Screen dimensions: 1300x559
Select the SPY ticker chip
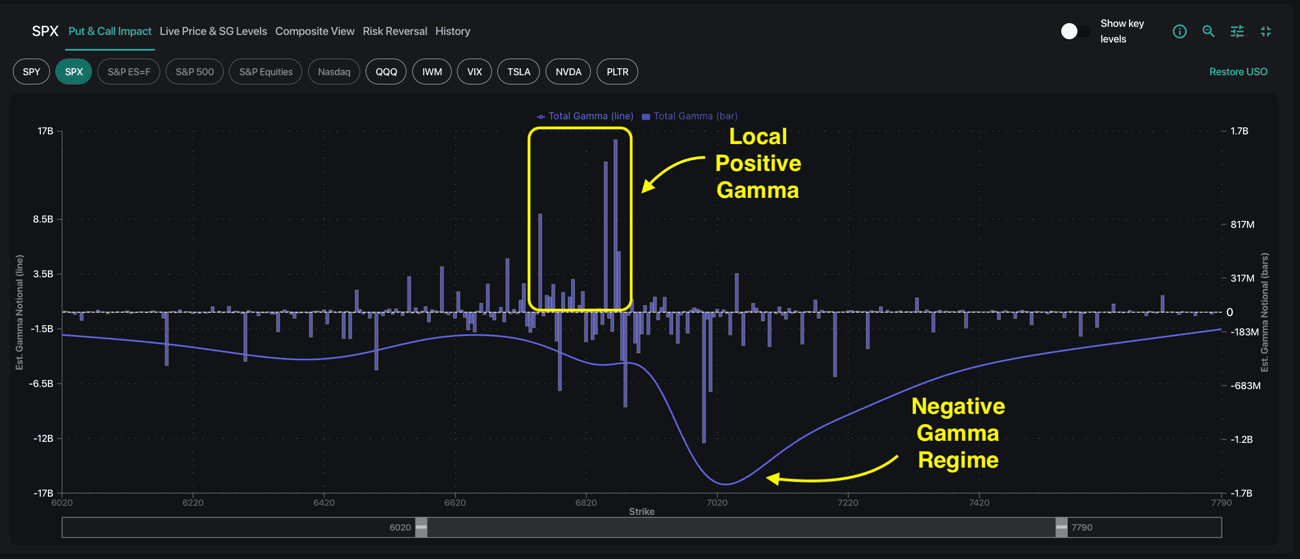pos(32,72)
